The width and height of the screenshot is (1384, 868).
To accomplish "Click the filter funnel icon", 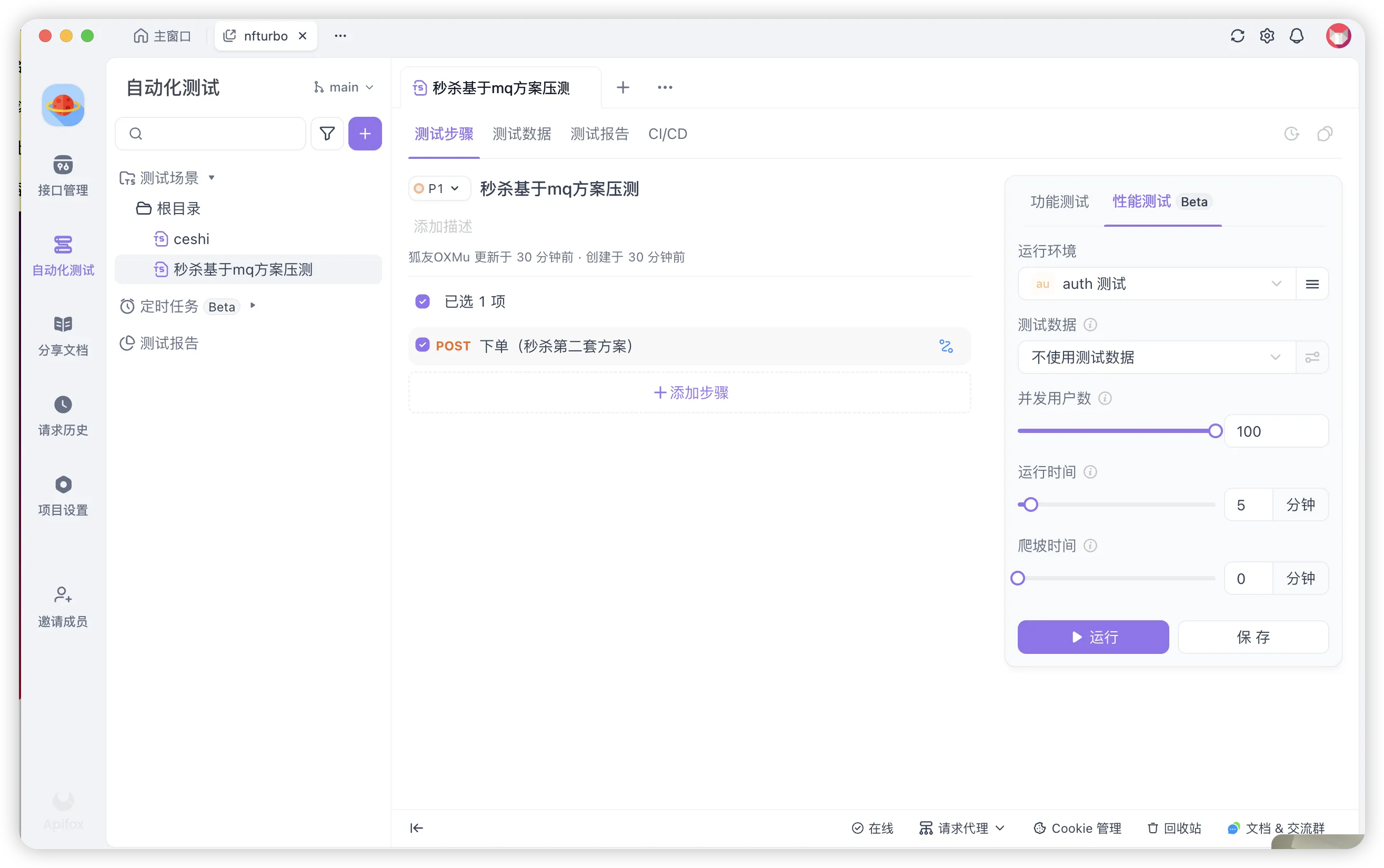I will click(x=327, y=134).
